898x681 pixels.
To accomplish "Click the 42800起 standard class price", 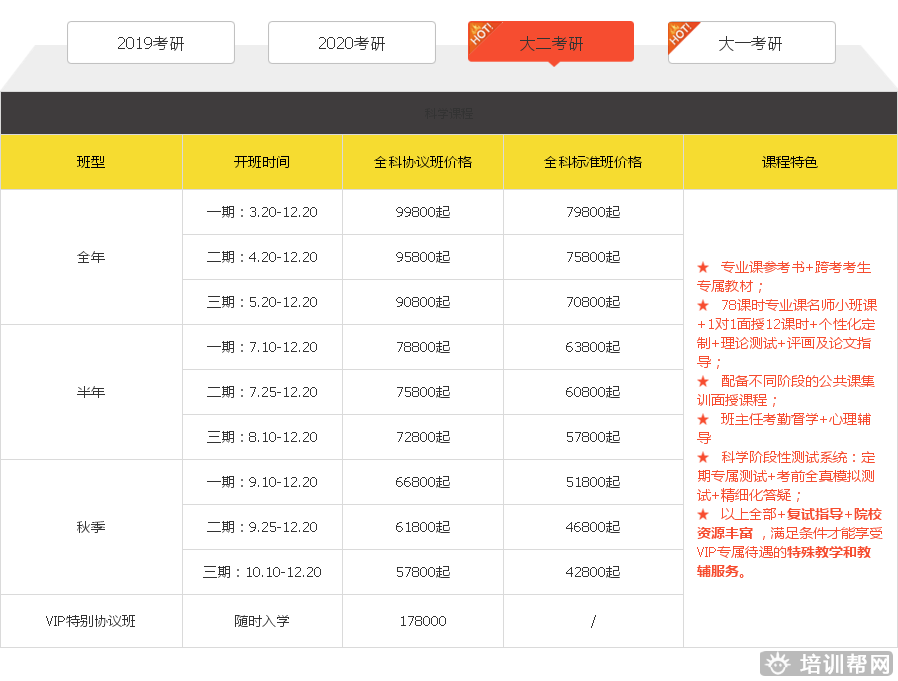I will pyautogui.click(x=592, y=572).
